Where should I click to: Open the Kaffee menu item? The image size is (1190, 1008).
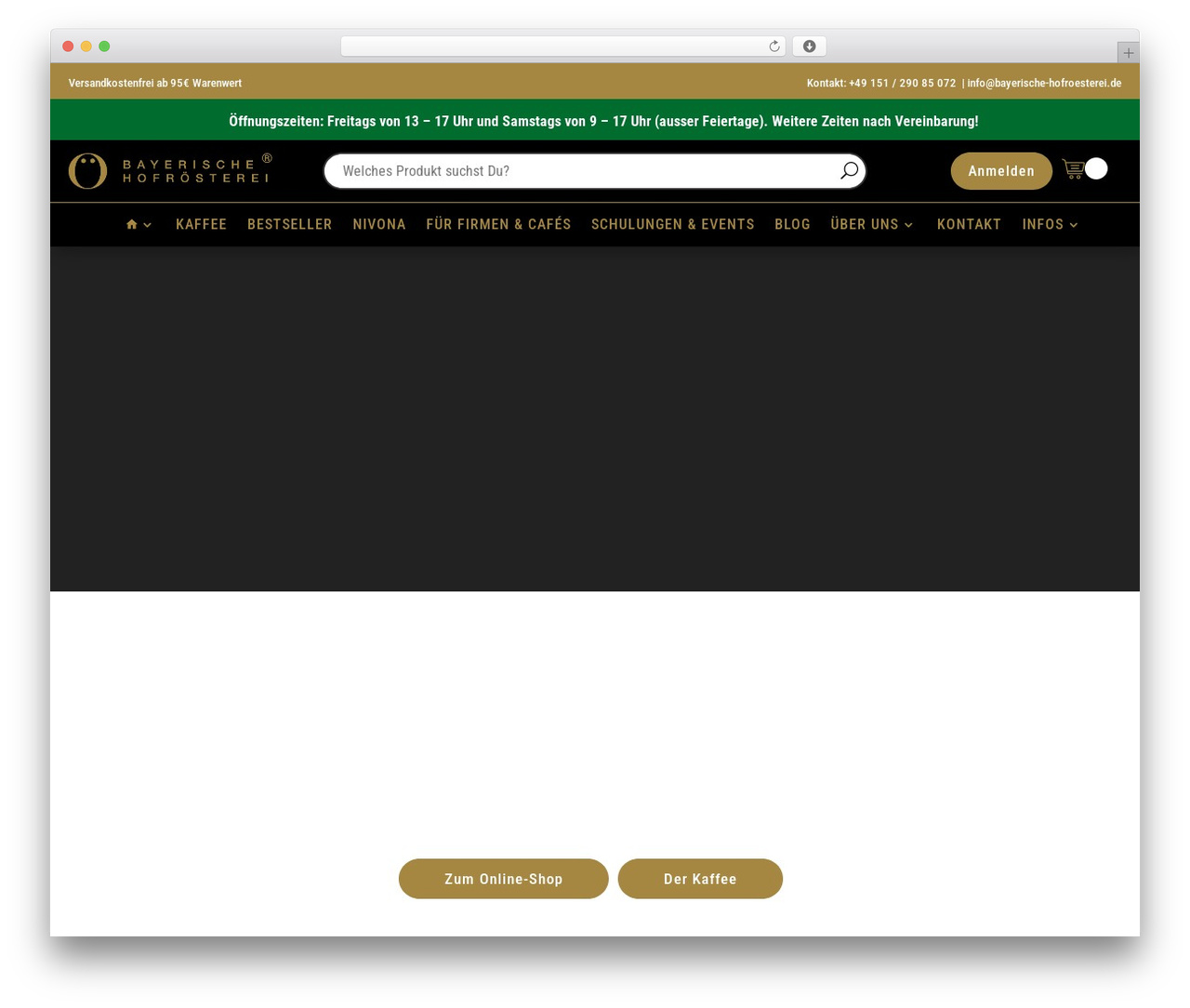[x=201, y=224]
